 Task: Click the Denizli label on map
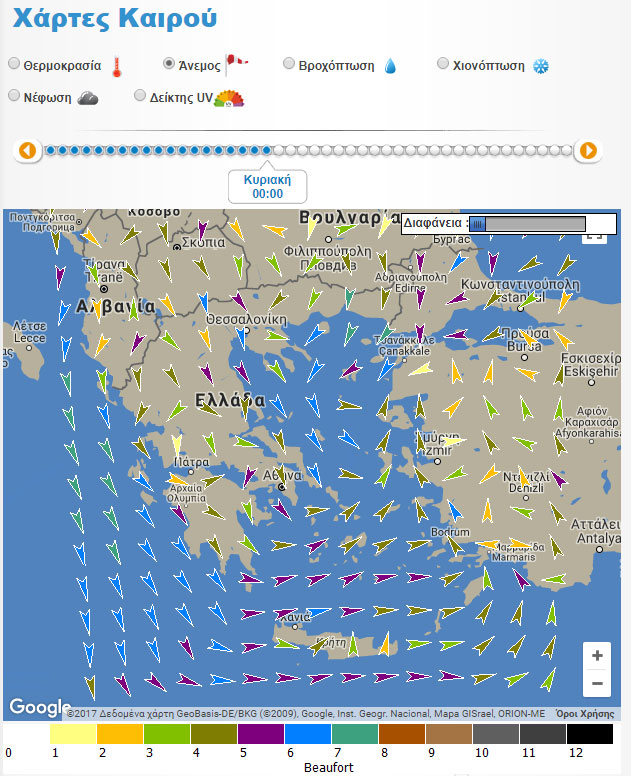point(526,488)
